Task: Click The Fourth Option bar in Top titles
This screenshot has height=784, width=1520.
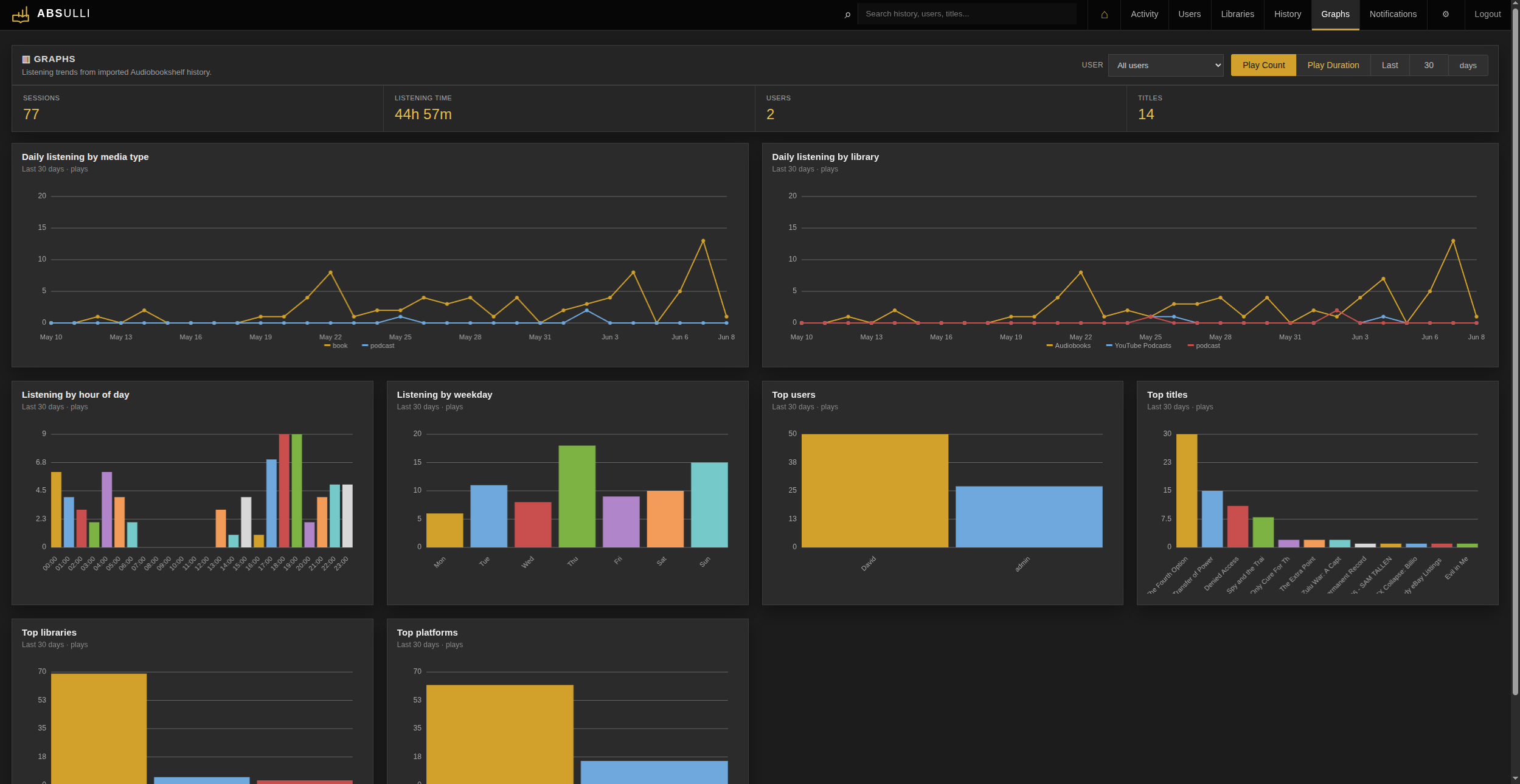Action: [x=1186, y=490]
